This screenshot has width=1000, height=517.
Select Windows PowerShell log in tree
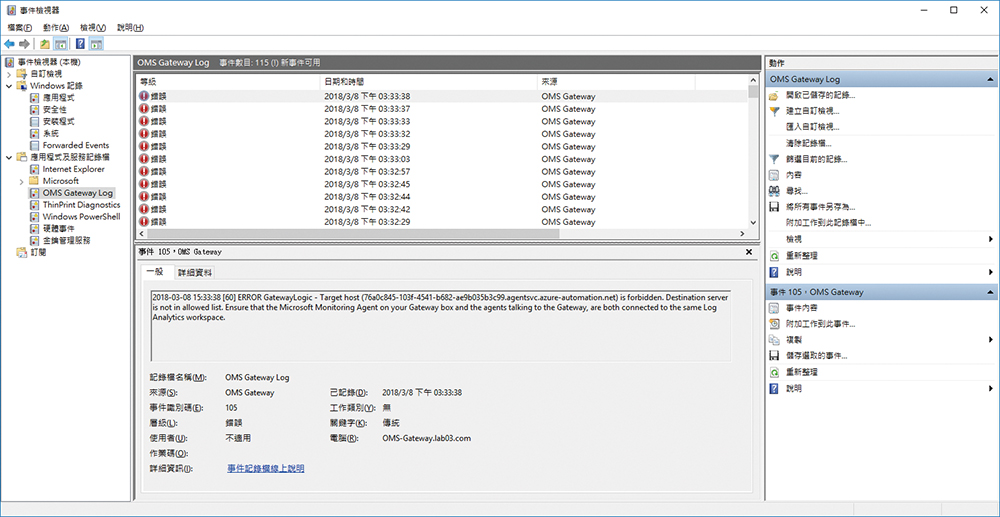click(x=81, y=217)
